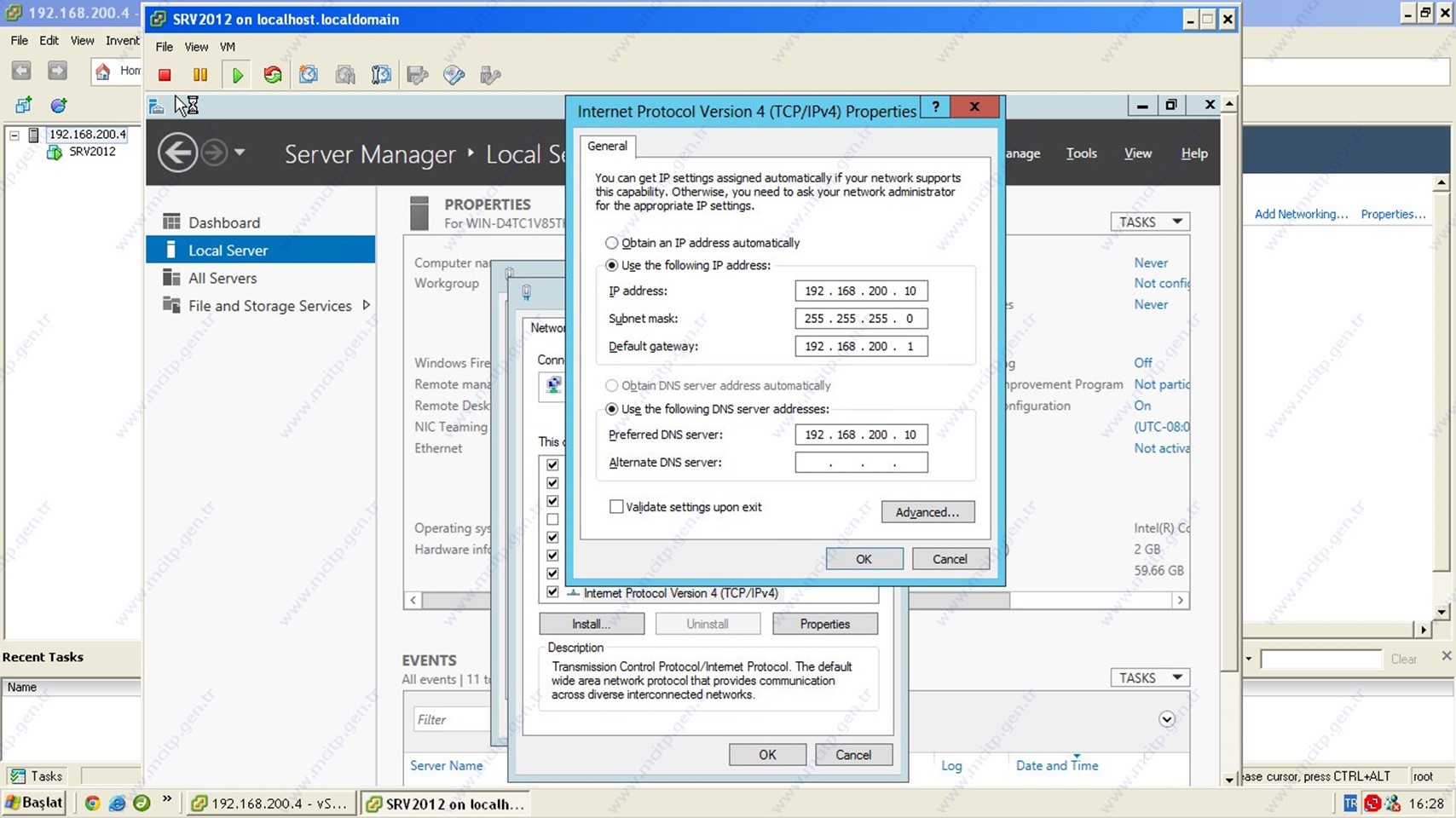The image size is (1456, 818).
Task: Click the new resource pool icon
Action: 59,105
